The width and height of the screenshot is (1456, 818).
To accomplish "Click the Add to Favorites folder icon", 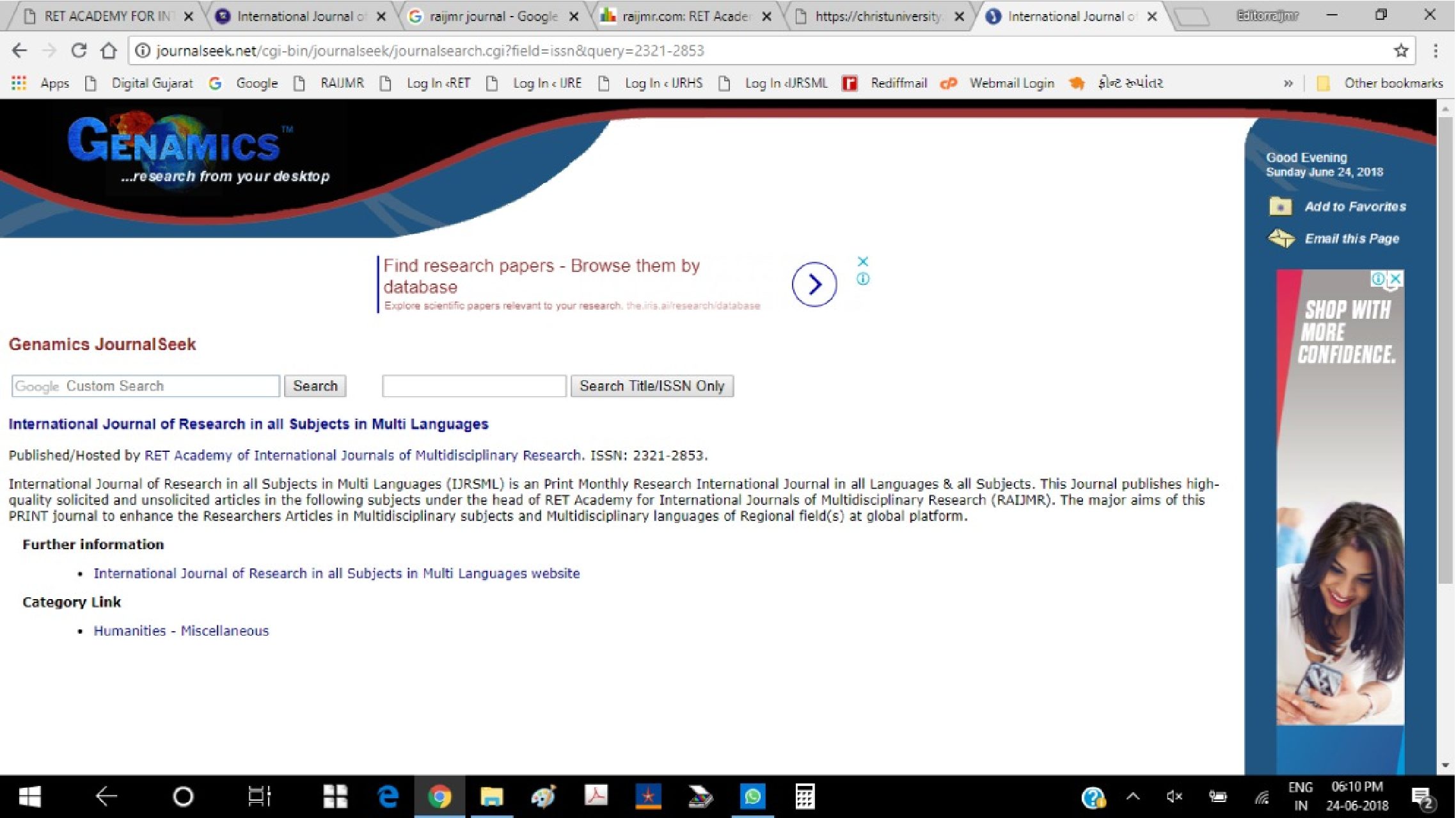I will point(1280,206).
